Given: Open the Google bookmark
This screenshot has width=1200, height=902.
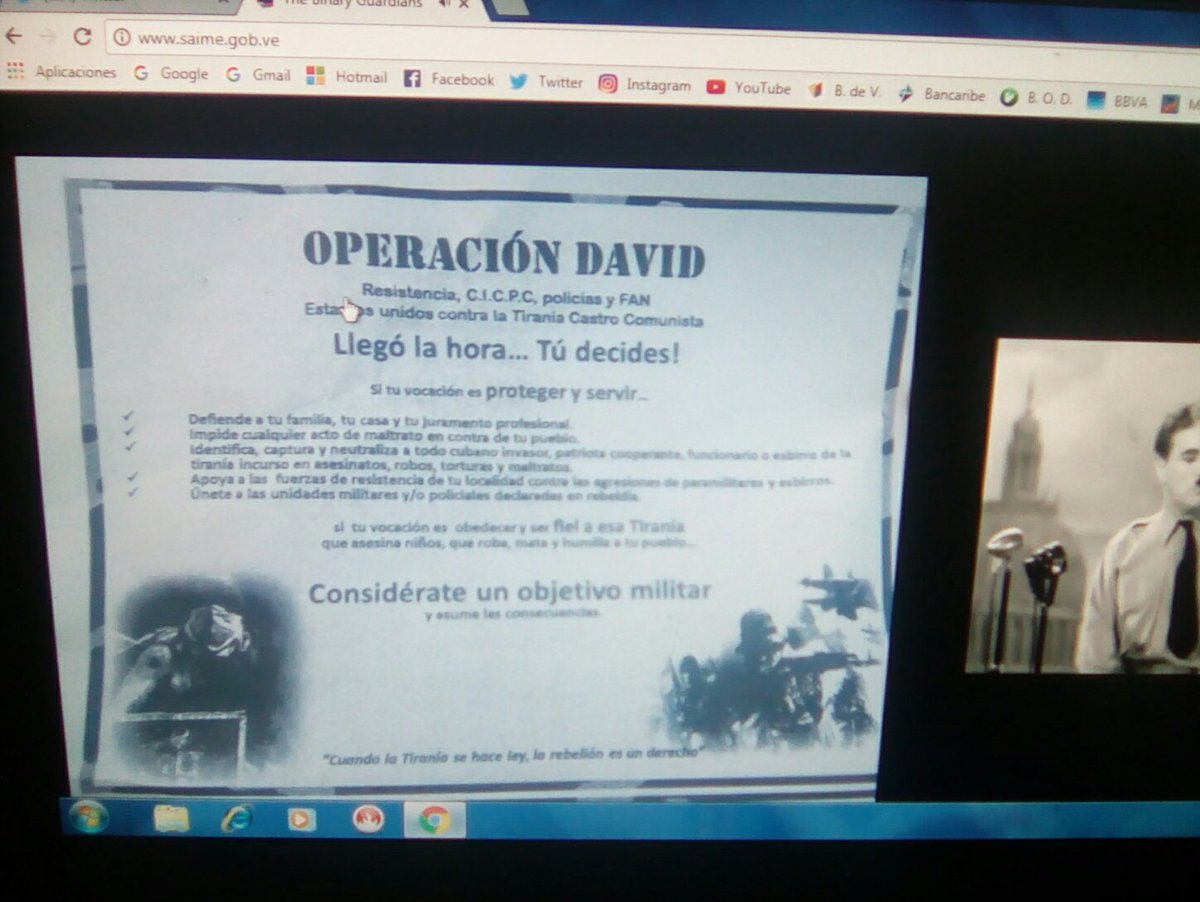Looking at the screenshot, I should coord(171,73).
